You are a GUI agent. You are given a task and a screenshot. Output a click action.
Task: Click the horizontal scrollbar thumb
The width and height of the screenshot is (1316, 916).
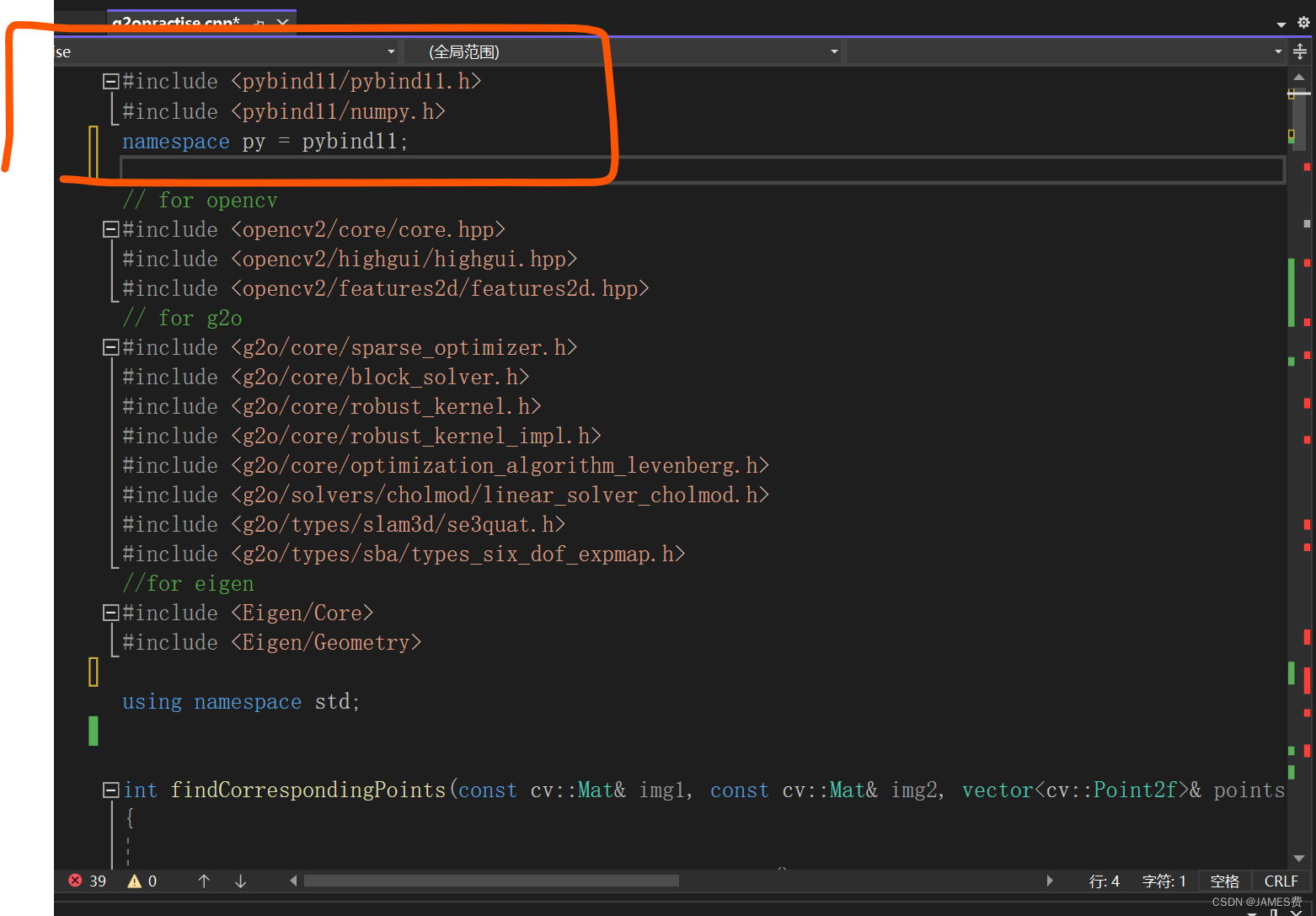click(x=491, y=881)
